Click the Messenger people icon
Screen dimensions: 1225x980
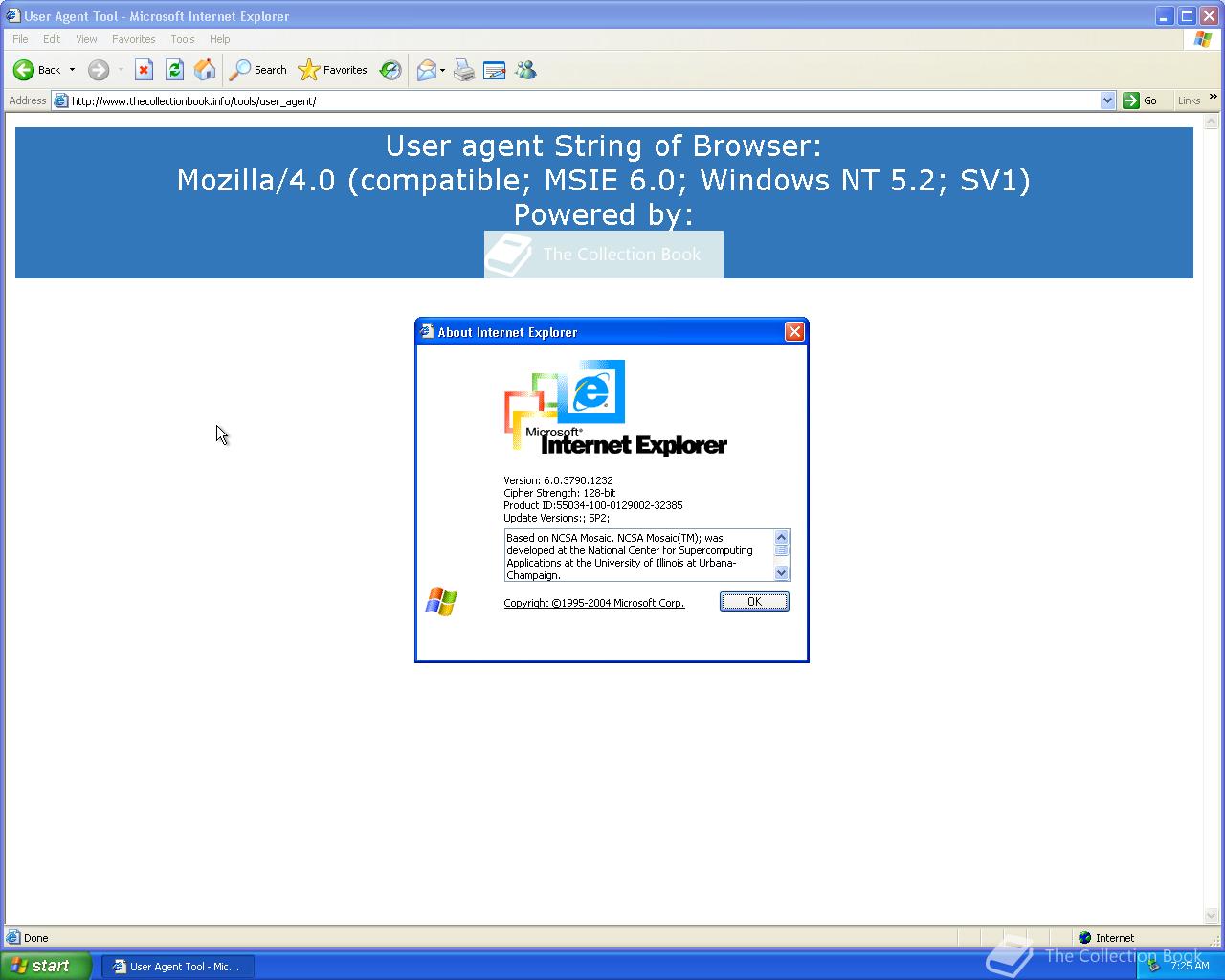525,70
